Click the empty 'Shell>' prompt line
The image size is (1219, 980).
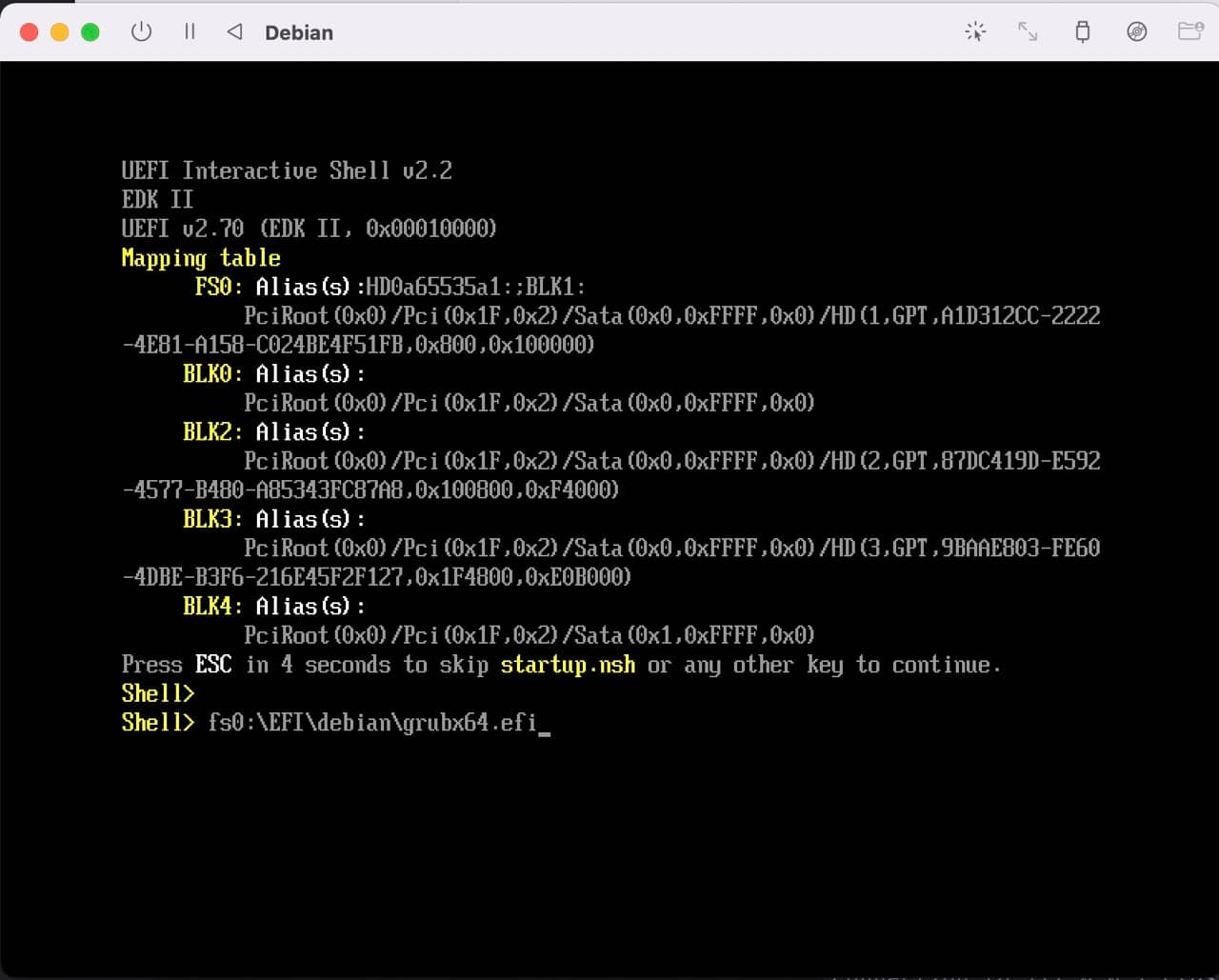tap(158, 693)
